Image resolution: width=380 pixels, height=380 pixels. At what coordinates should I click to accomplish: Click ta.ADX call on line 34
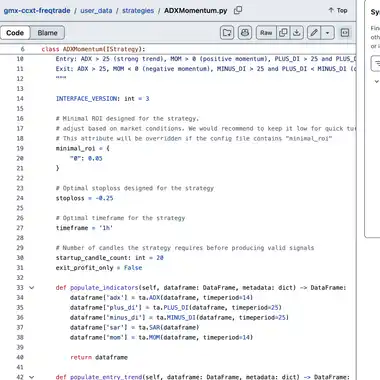coord(196,297)
